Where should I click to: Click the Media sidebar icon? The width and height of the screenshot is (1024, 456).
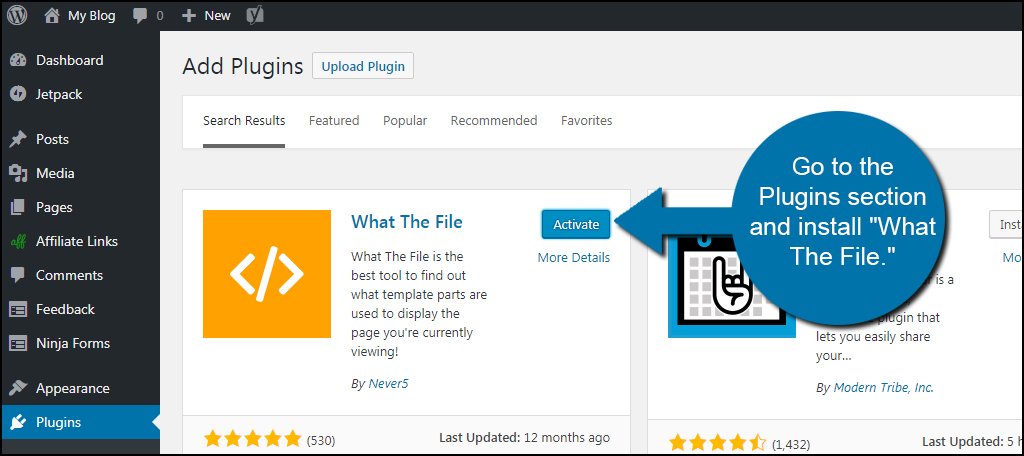[x=18, y=173]
